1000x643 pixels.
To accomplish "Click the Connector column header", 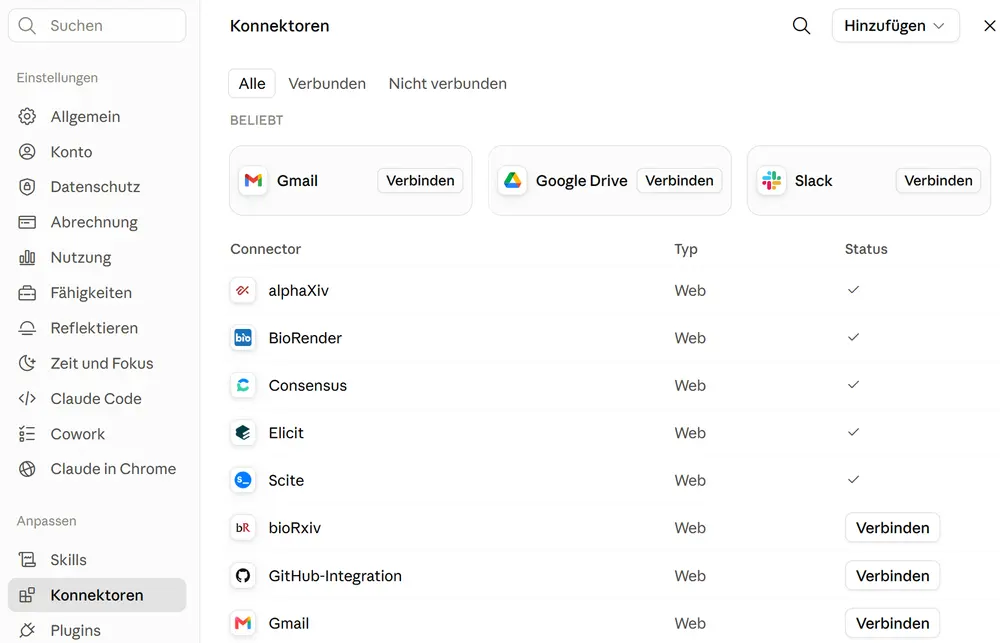I will click(x=265, y=249).
